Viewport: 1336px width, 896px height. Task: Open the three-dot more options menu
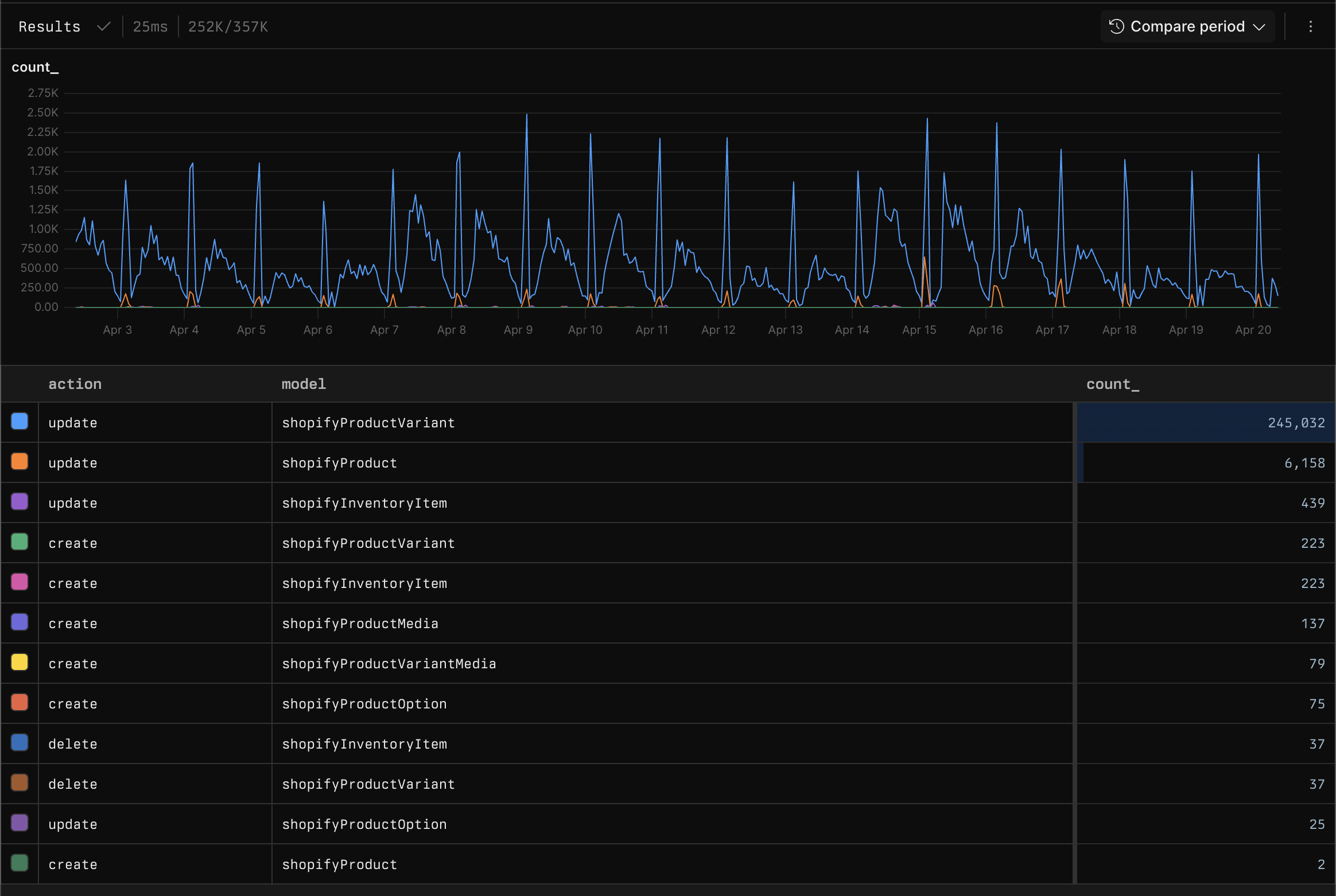click(x=1310, y=27)
